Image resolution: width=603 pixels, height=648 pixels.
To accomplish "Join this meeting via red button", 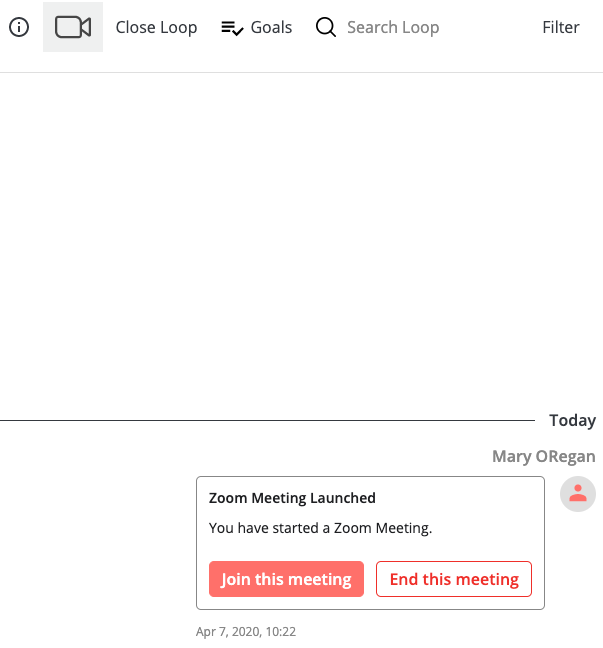I will [286, 579].
